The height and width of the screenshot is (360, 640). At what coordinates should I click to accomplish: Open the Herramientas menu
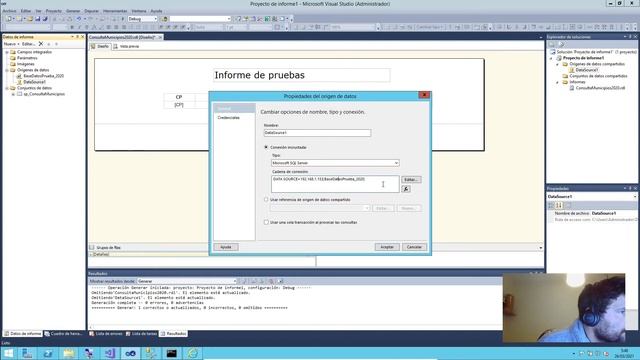coord(115,11)
